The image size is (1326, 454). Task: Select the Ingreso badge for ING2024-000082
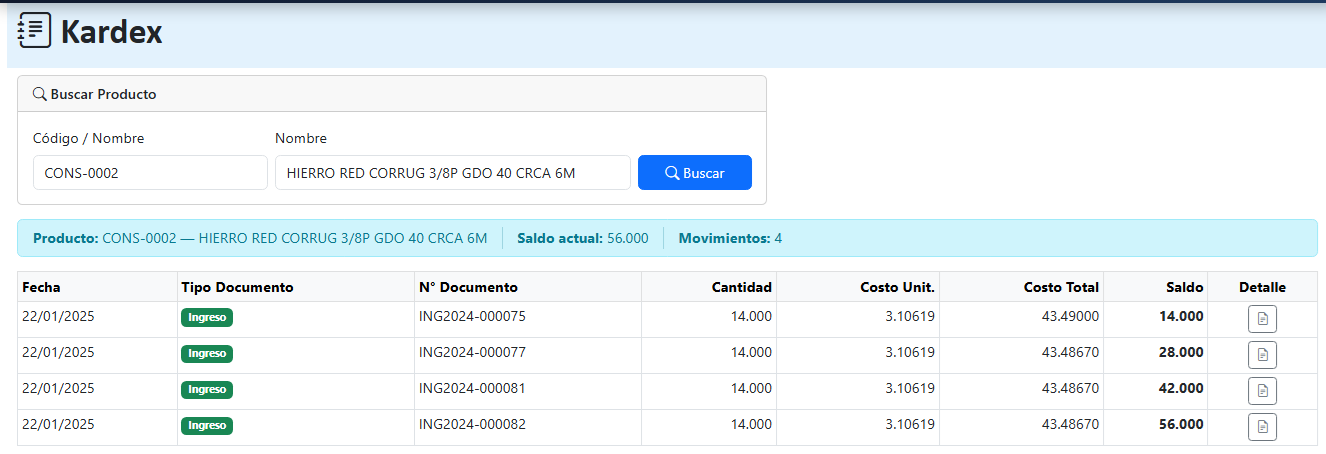(x=207, y=425)
